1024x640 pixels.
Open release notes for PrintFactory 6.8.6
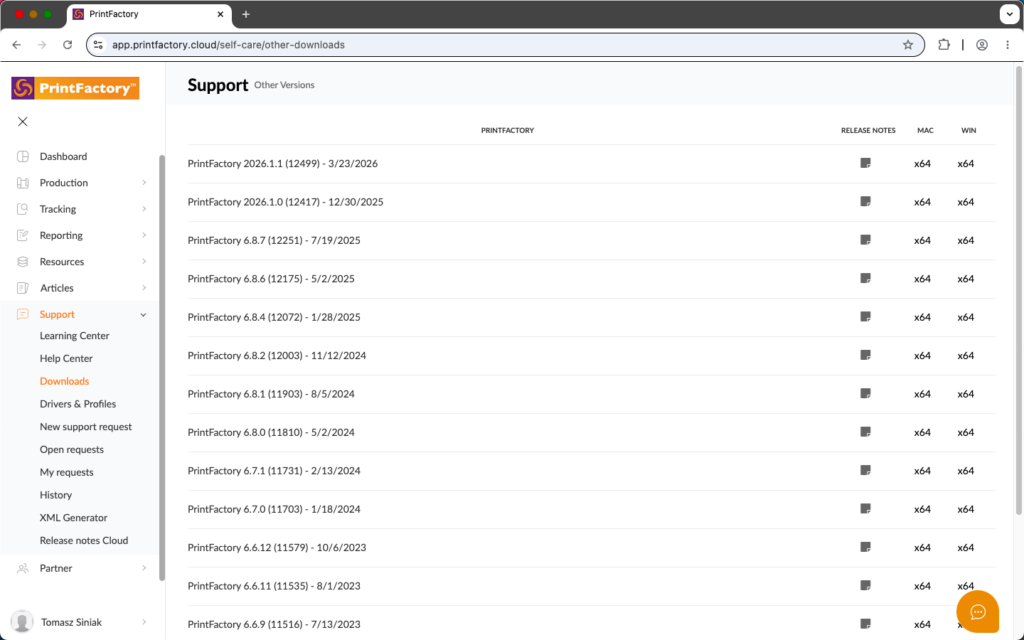coord(865,278)
